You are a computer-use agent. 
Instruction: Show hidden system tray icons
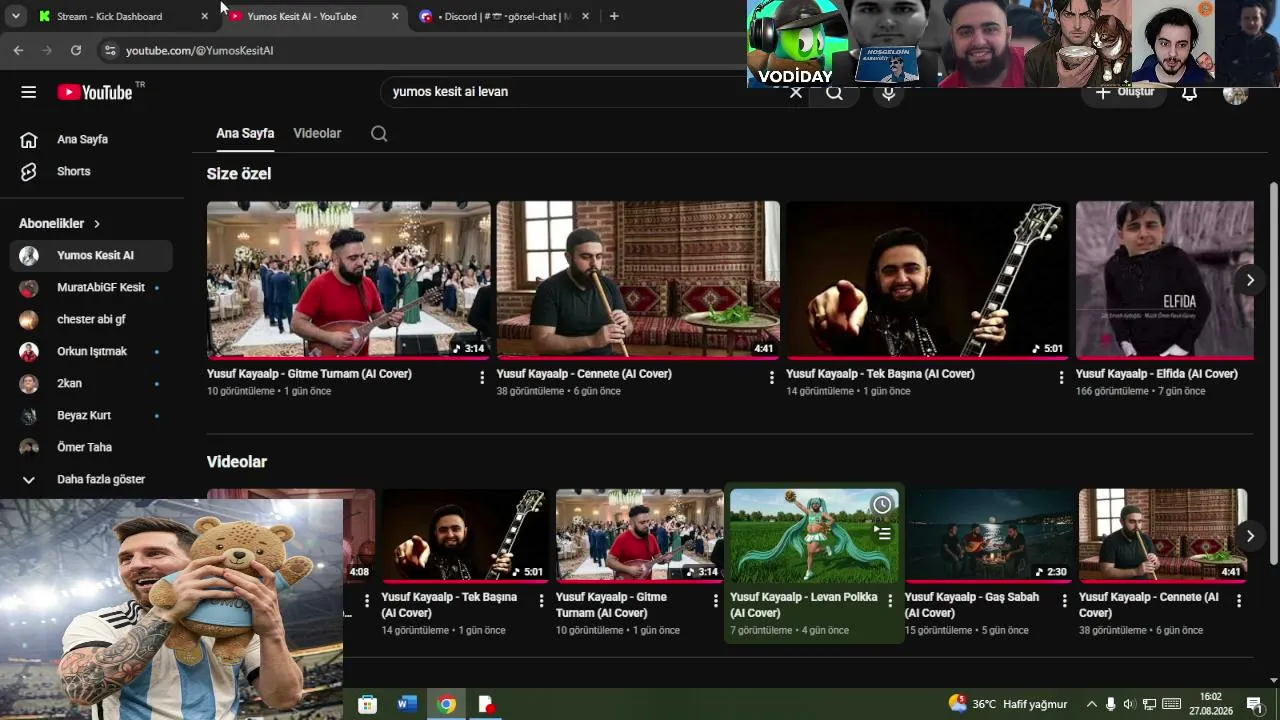[x=1091, y=704]
